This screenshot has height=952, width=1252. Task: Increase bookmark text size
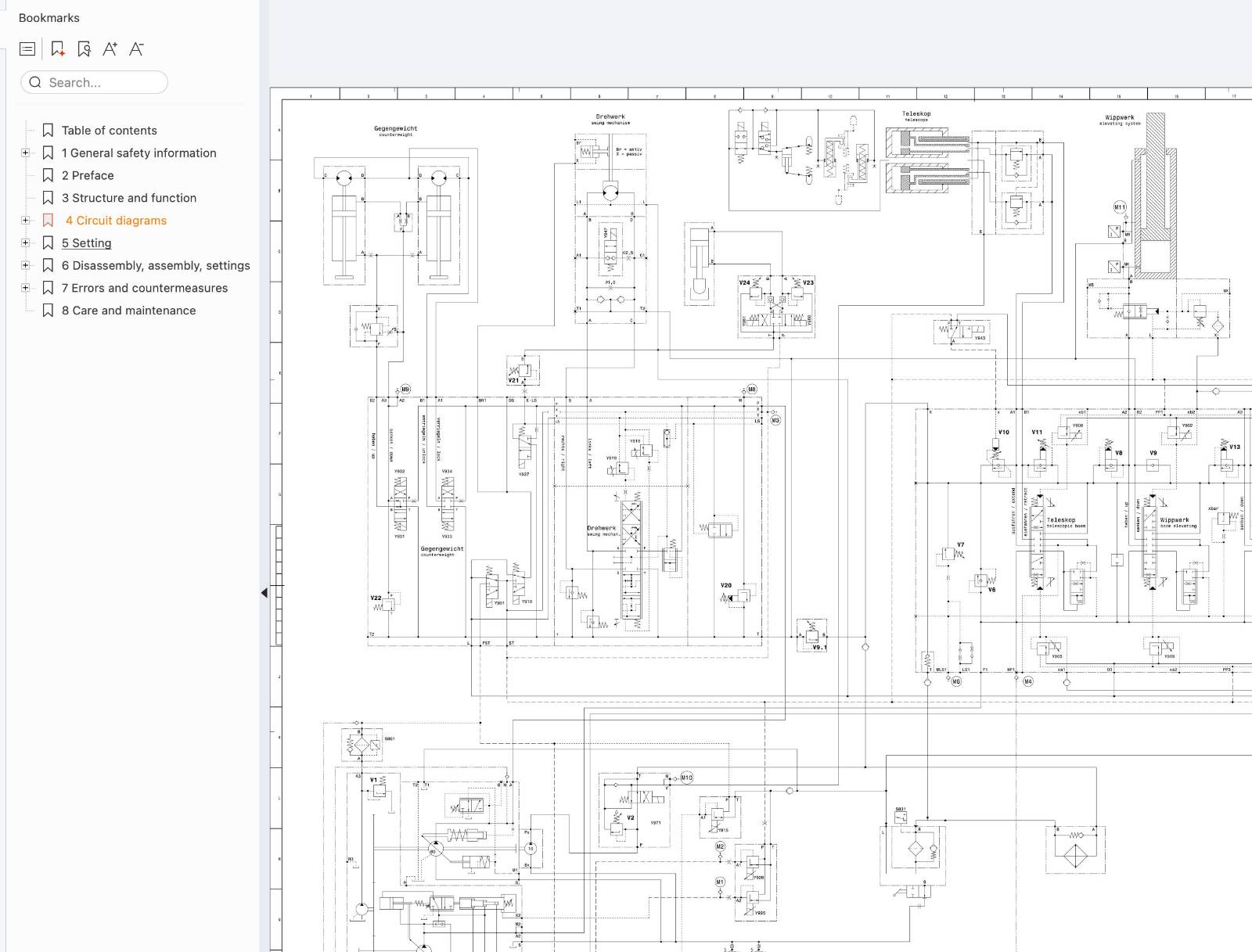tap(110, 49)
